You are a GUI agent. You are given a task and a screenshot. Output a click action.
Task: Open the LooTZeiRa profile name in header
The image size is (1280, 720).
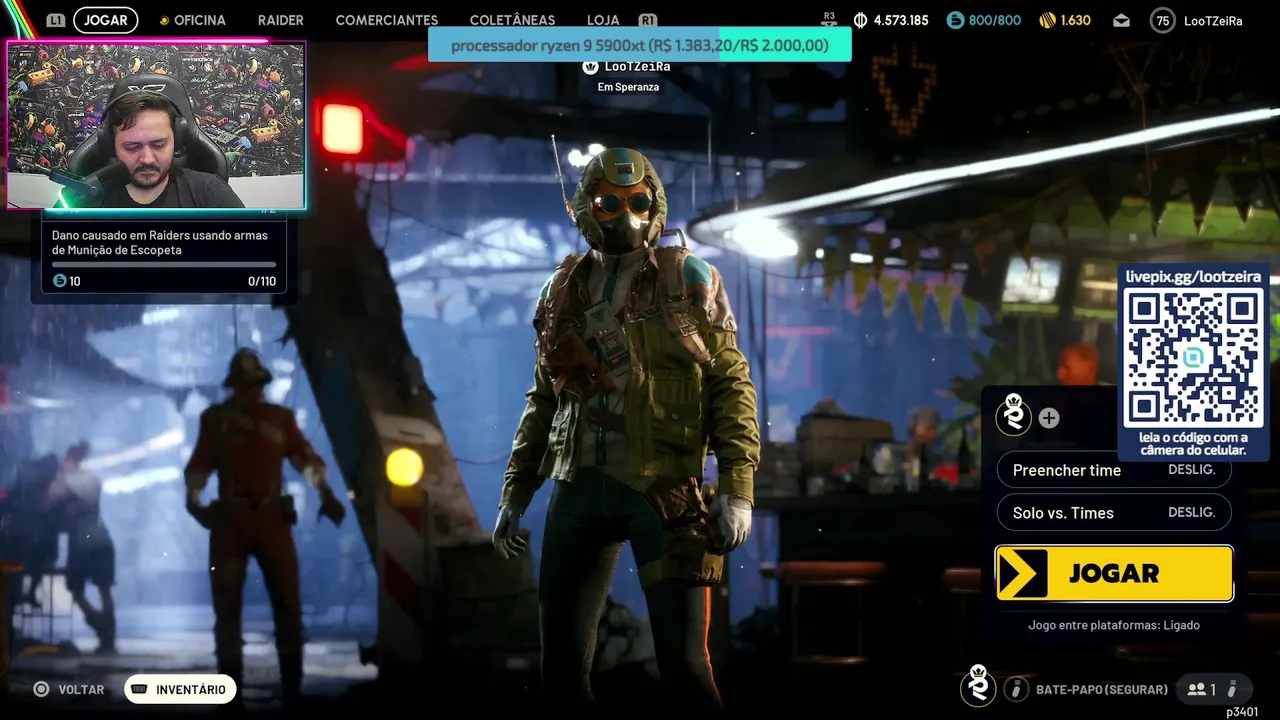pyautogui.click(x=1213, y=20)
